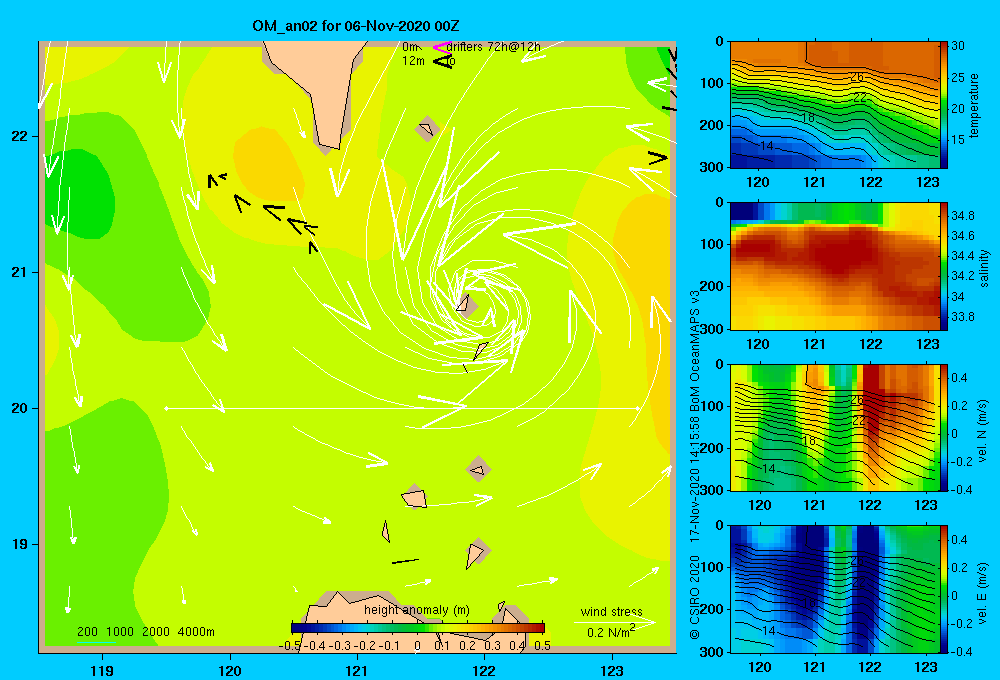Screen dimensions: 1000x680
Task: Click the temperature colorbar
Action: click(943, 105)
